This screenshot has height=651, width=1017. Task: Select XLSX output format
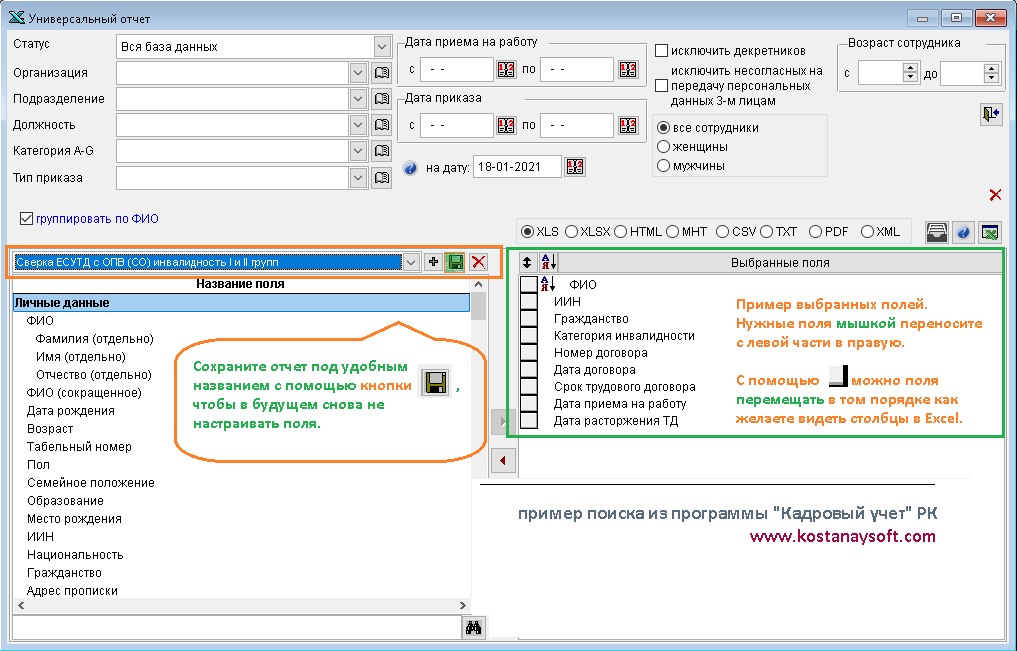click(571, 231)
